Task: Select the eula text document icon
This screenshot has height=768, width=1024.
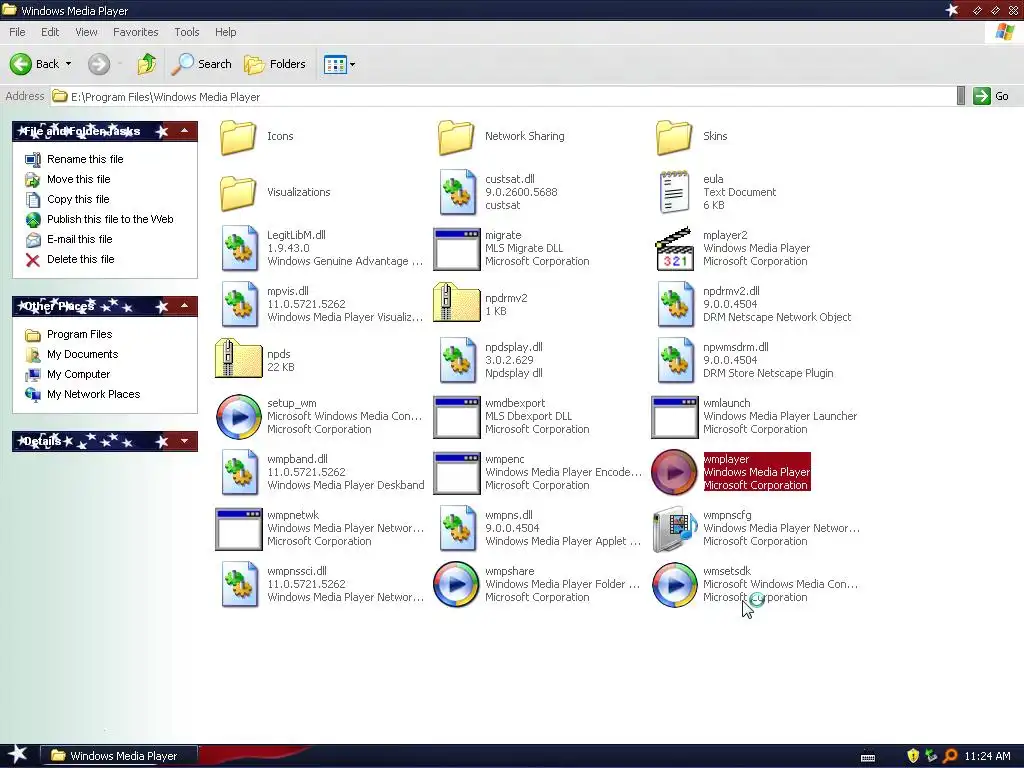Action: (x=674, y=192)
